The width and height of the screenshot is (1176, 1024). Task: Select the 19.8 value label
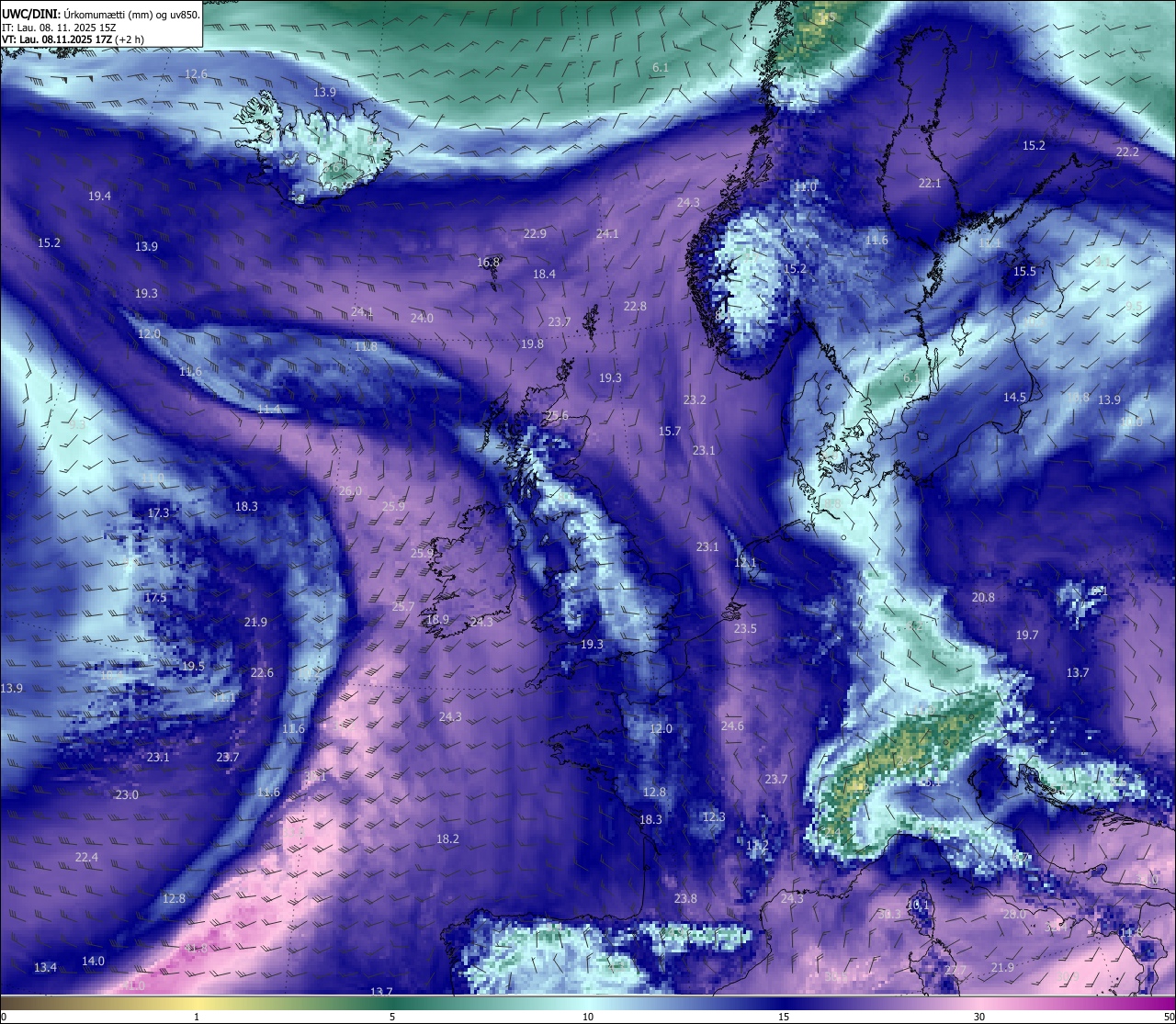pos(532,343)
